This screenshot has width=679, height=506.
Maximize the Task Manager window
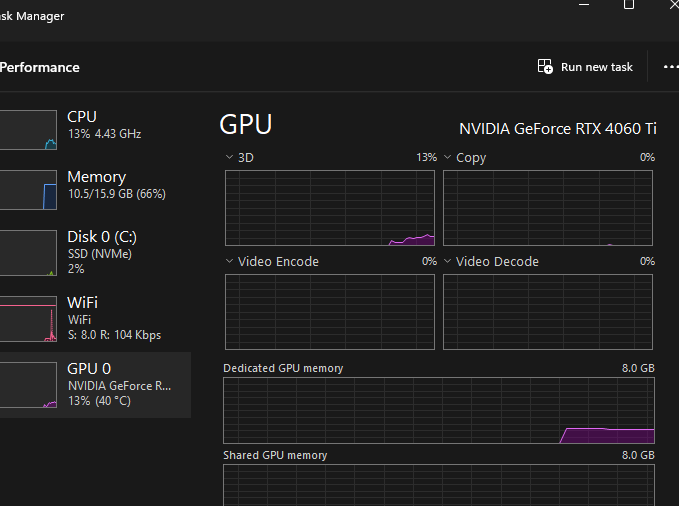click(629, 5)
